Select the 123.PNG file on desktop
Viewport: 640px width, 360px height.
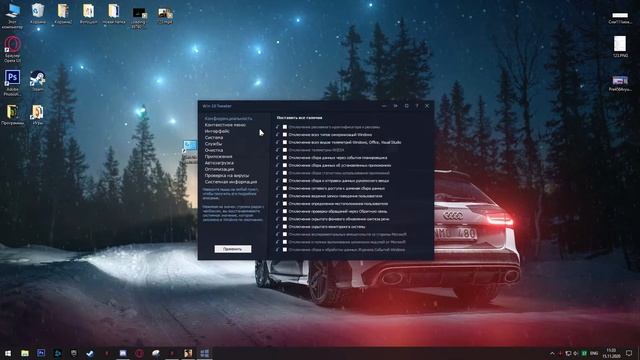tap(620, 47)
